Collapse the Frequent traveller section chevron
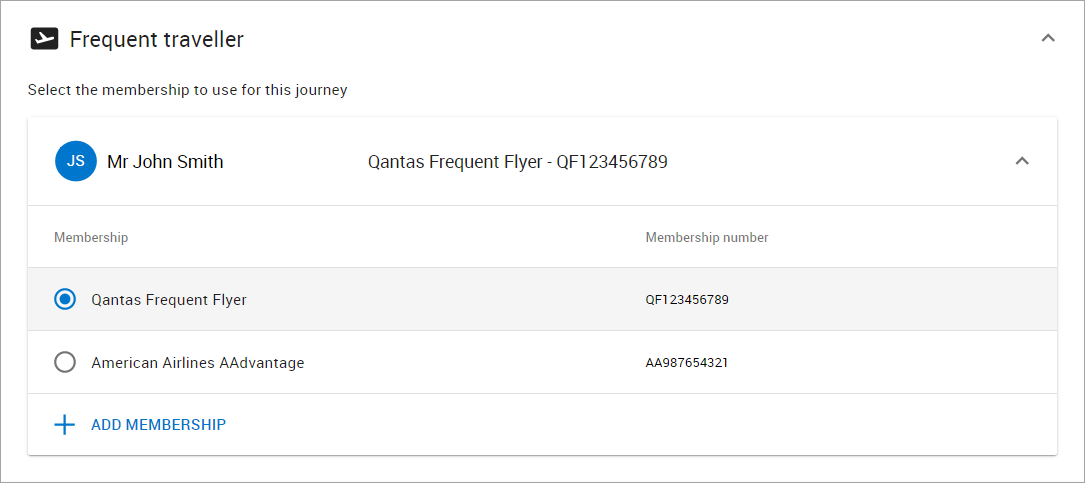 [x=1048, y=39]
